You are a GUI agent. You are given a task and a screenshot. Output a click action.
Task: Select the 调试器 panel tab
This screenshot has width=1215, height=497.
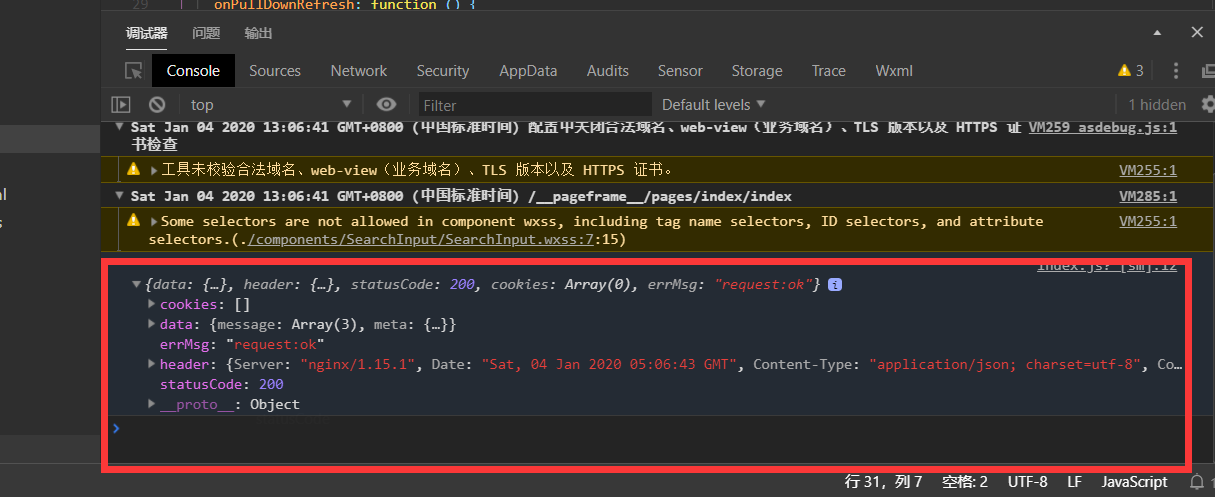click(147, 33)
